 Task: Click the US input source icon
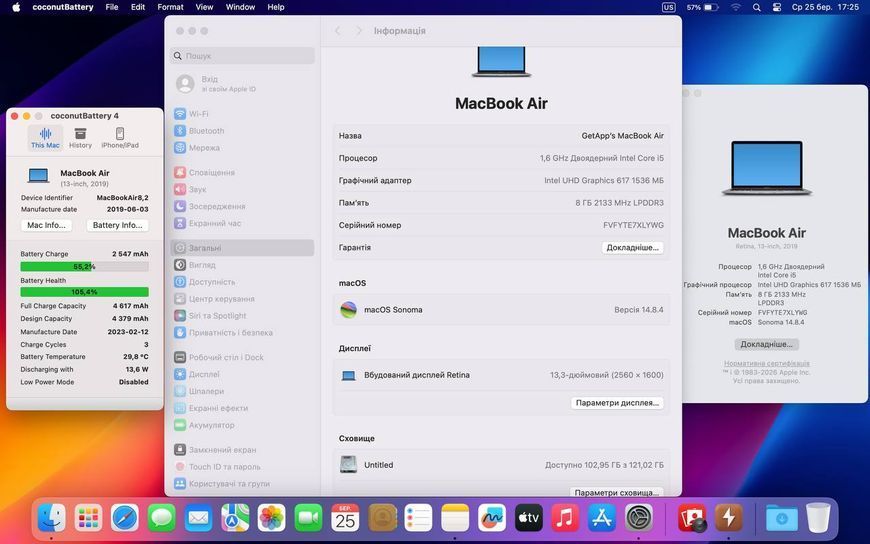pos(669,7)
